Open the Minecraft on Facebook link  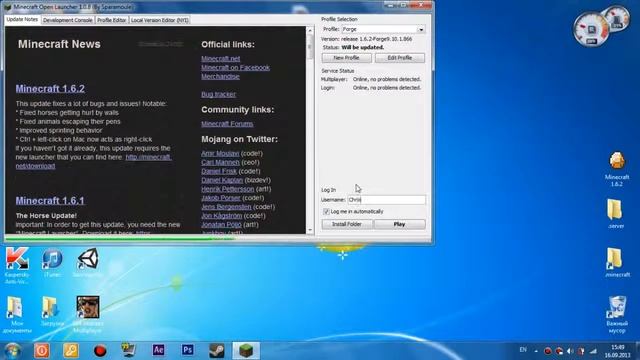pyautogui.click(x=235, y=67)
